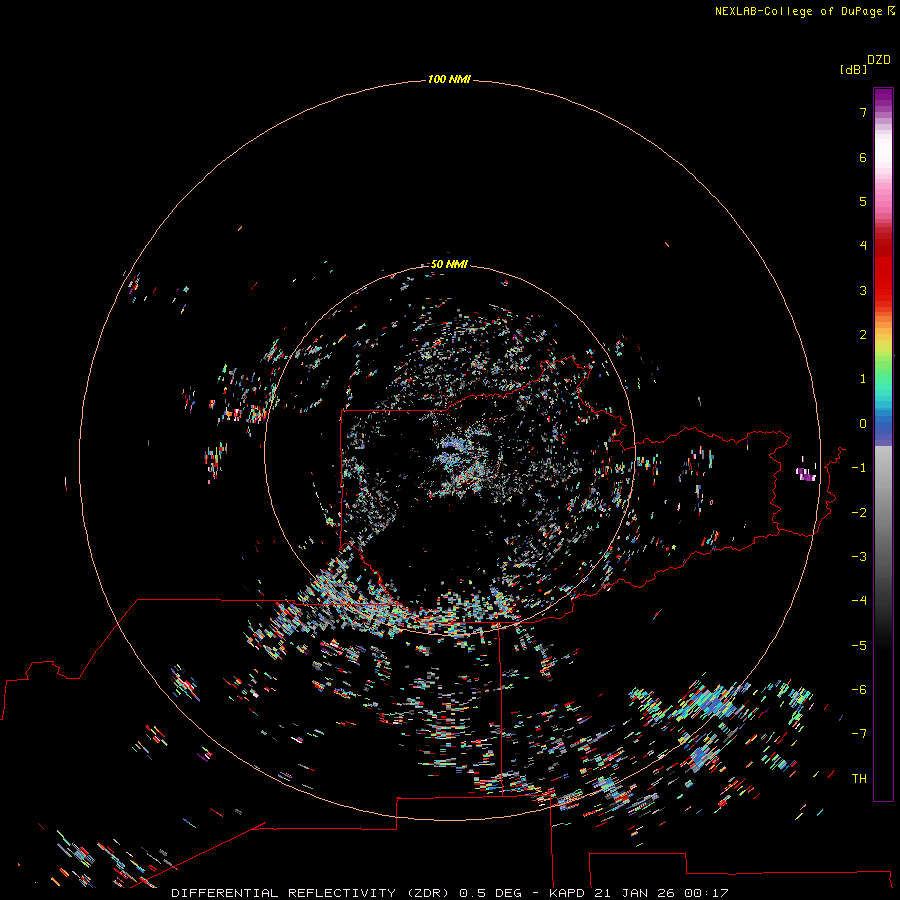This screenshot has width=900, height=900.
Task: Pick the white band of the color bar
Action: coord(883,150)
